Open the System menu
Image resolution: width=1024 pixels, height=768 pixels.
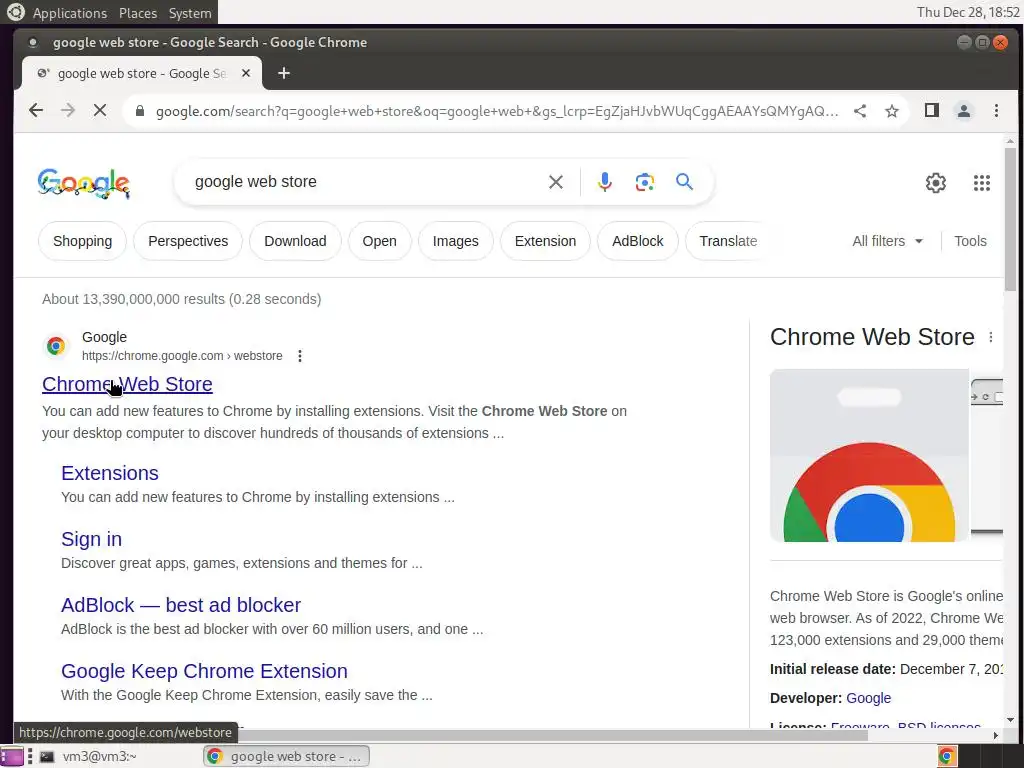tap(190, 12)
